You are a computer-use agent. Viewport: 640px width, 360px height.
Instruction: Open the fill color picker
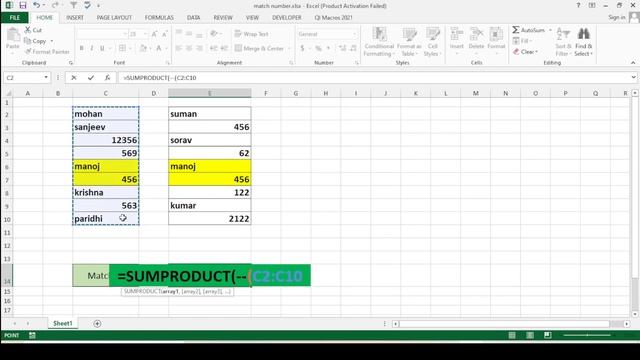point(143,48)
